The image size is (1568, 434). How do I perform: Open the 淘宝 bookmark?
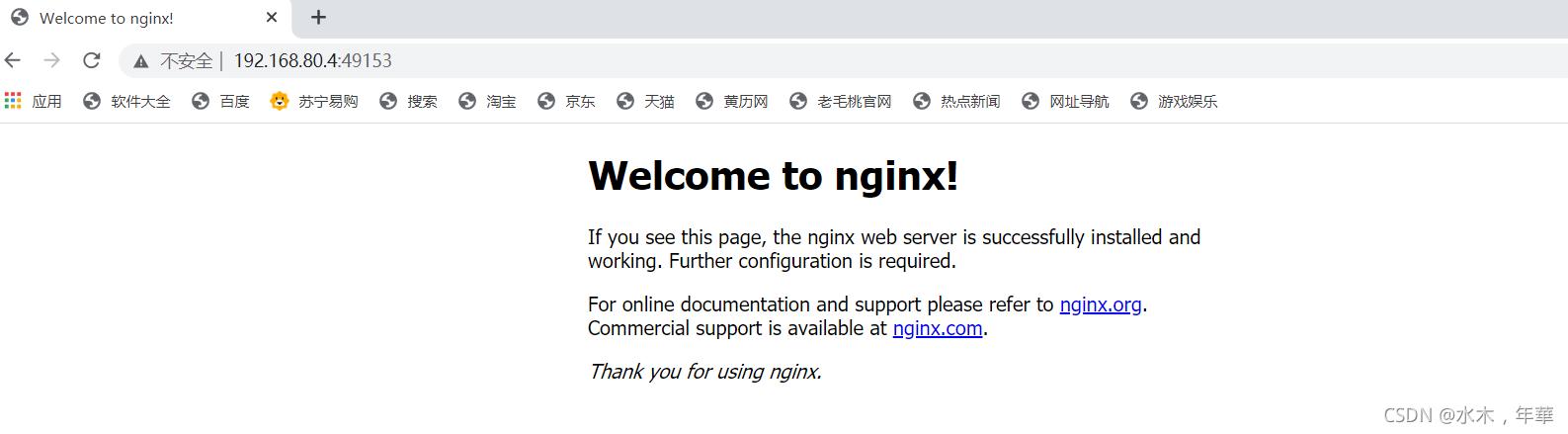pos(487,101)
